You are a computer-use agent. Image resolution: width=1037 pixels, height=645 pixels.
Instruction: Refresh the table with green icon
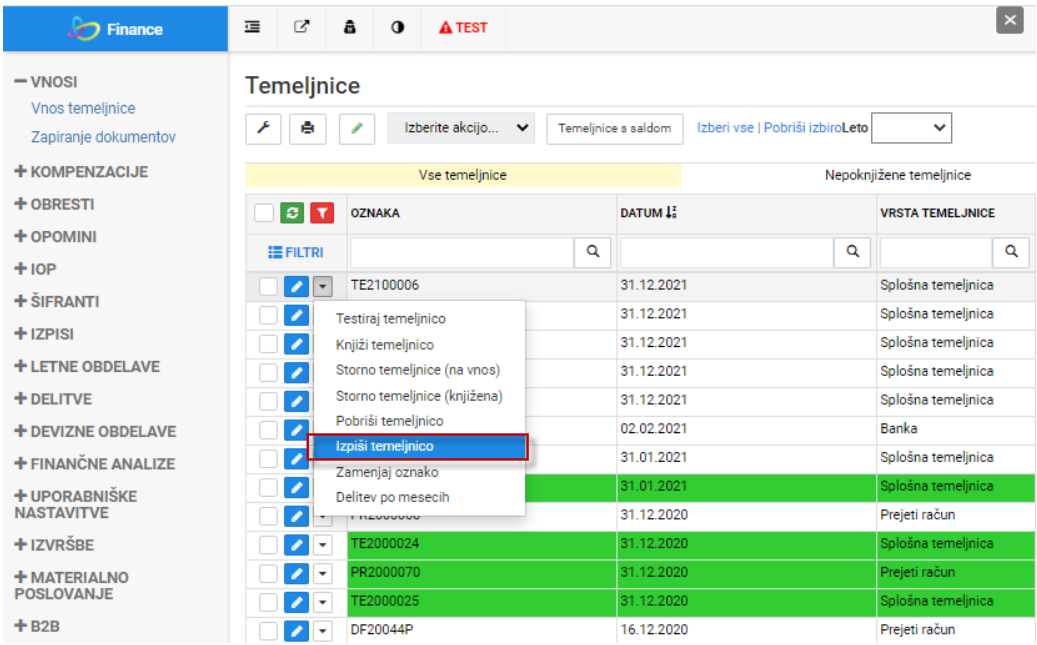pyautogui.click(x=292, y=213)
